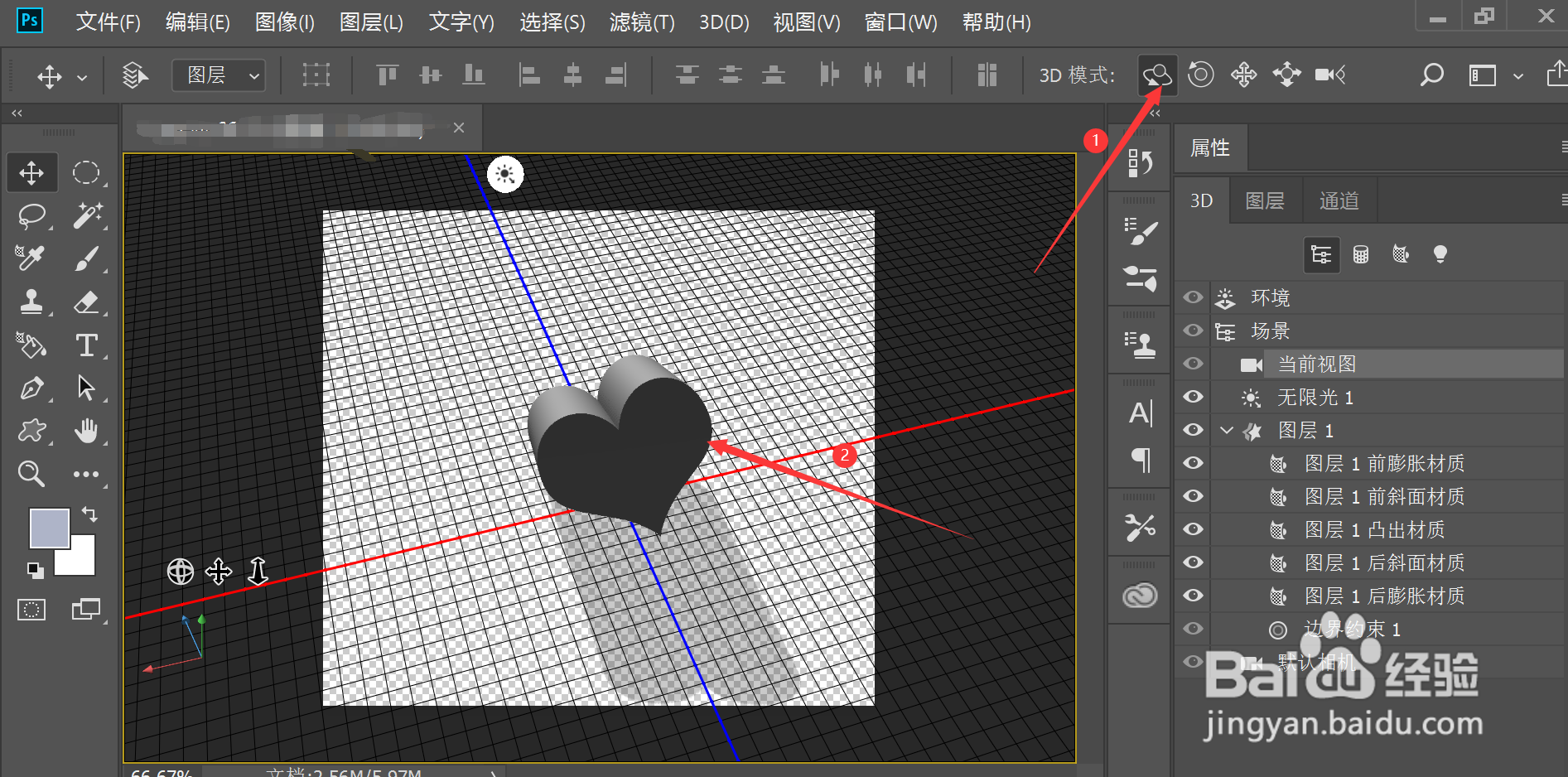Toggle visibility of 场景 item
The width and height of the screenshot is (1568, 777).
tap(1193, 331)
